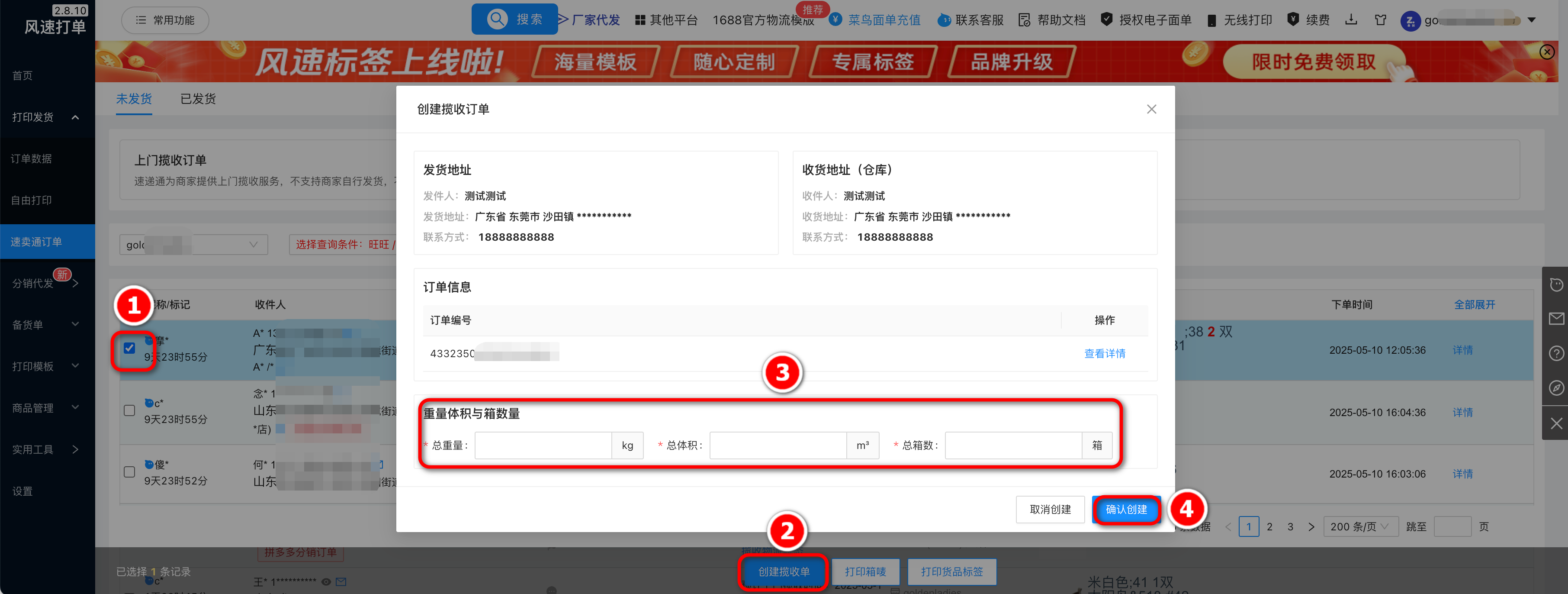This screenshot has width=1568, height=594.
Task: Open the right sidebar mail icon
Action: click(1556, 319)
